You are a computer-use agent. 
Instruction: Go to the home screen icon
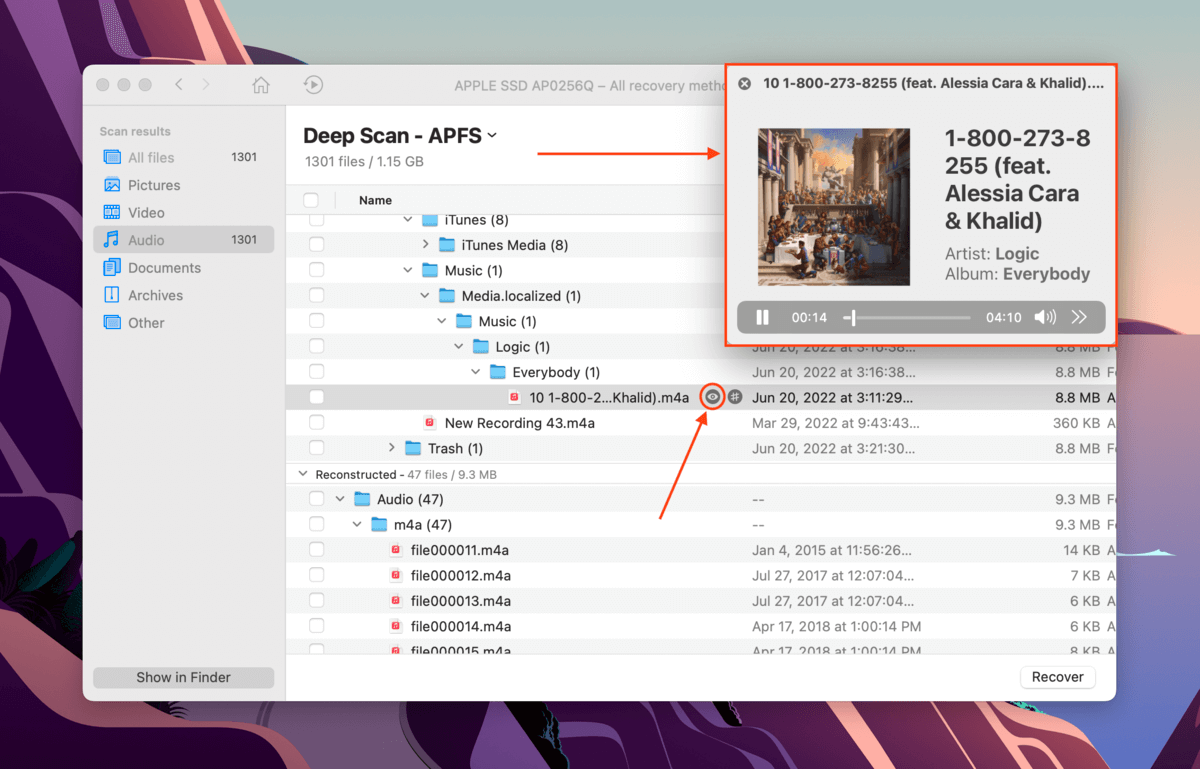260,85
